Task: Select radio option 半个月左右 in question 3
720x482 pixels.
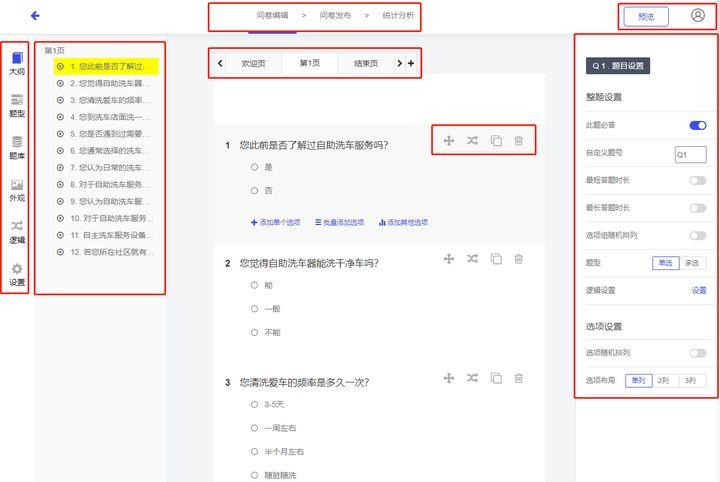Action: click(254, 452)
